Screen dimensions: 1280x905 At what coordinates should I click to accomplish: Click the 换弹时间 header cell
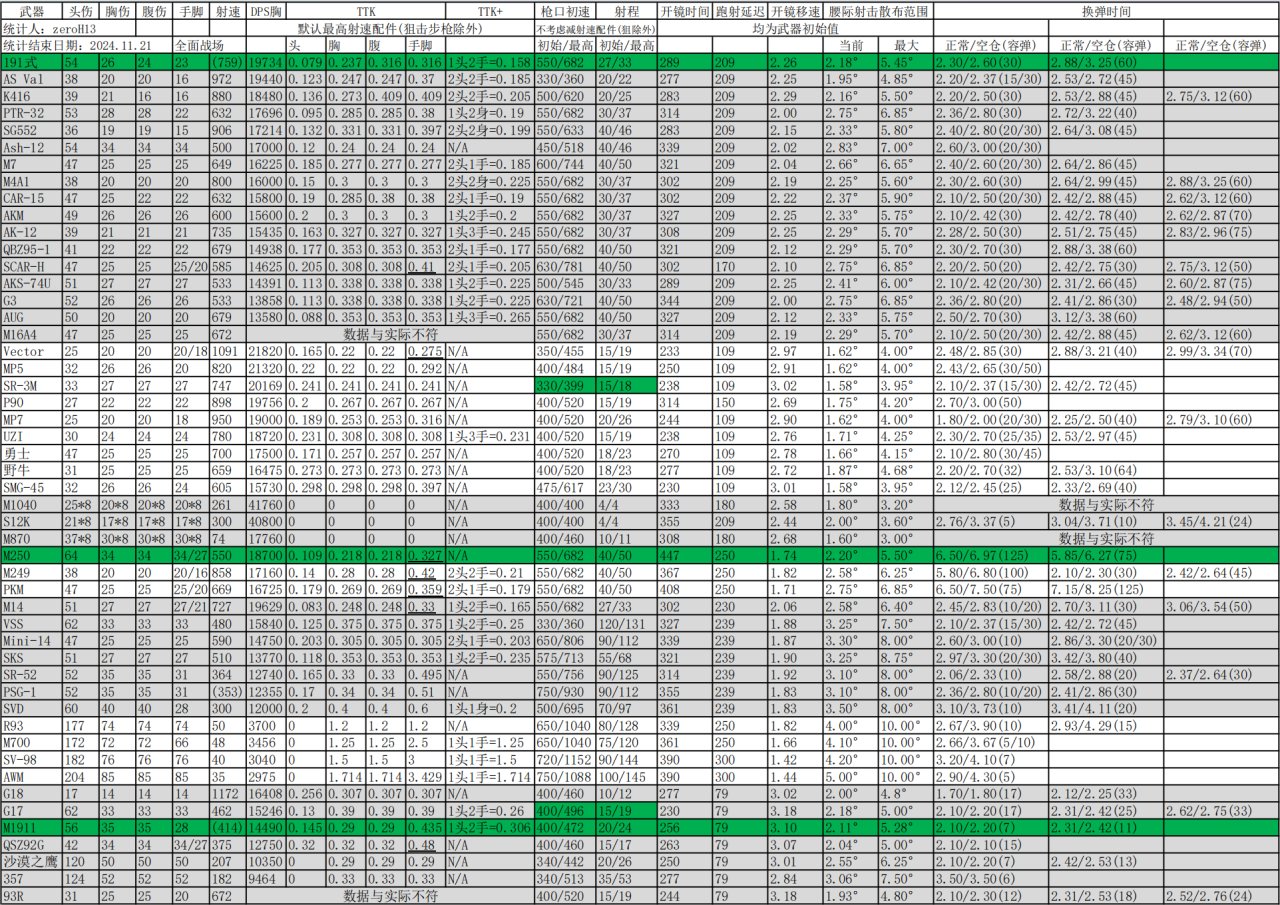1105,11
